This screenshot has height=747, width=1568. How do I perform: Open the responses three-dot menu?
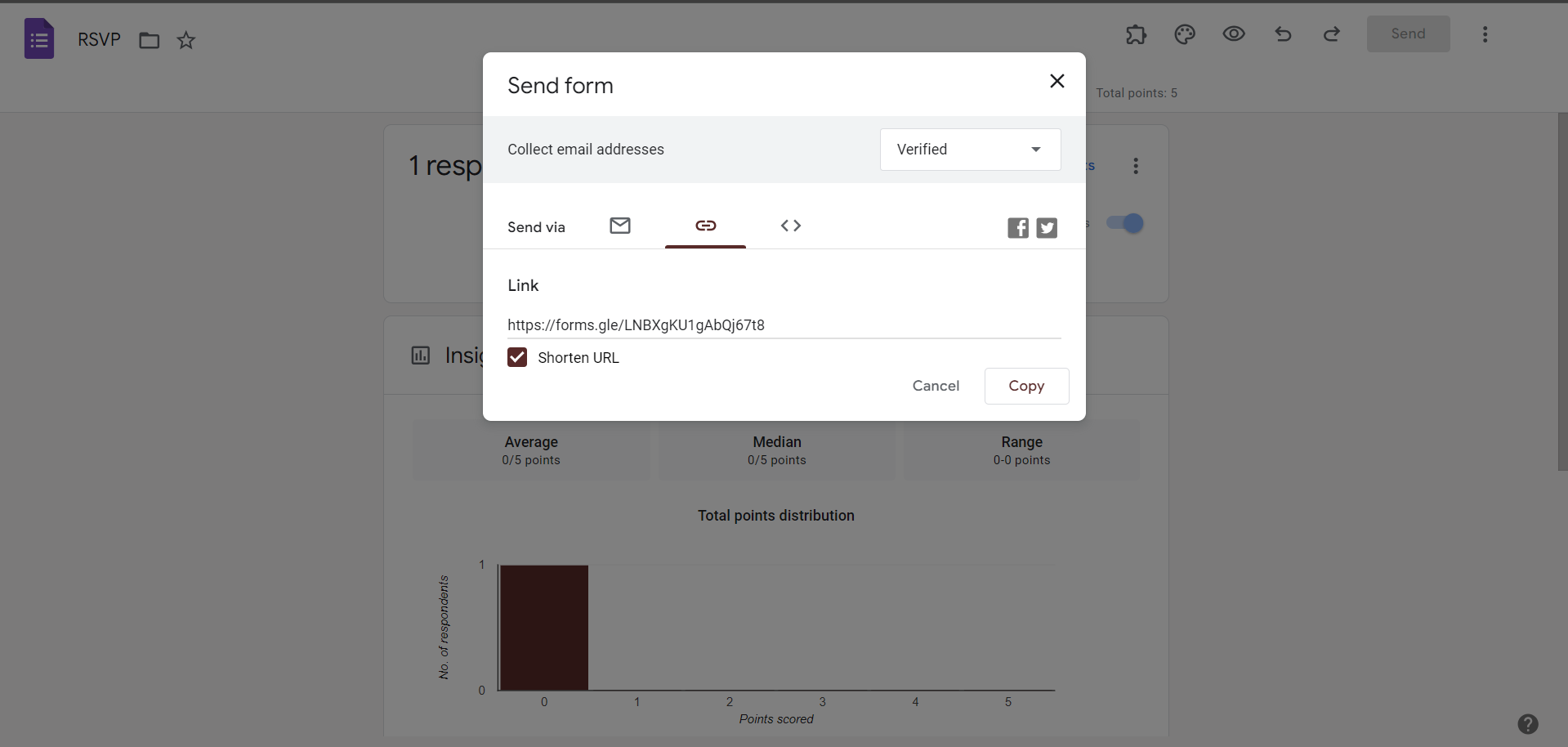[1136, 166]
